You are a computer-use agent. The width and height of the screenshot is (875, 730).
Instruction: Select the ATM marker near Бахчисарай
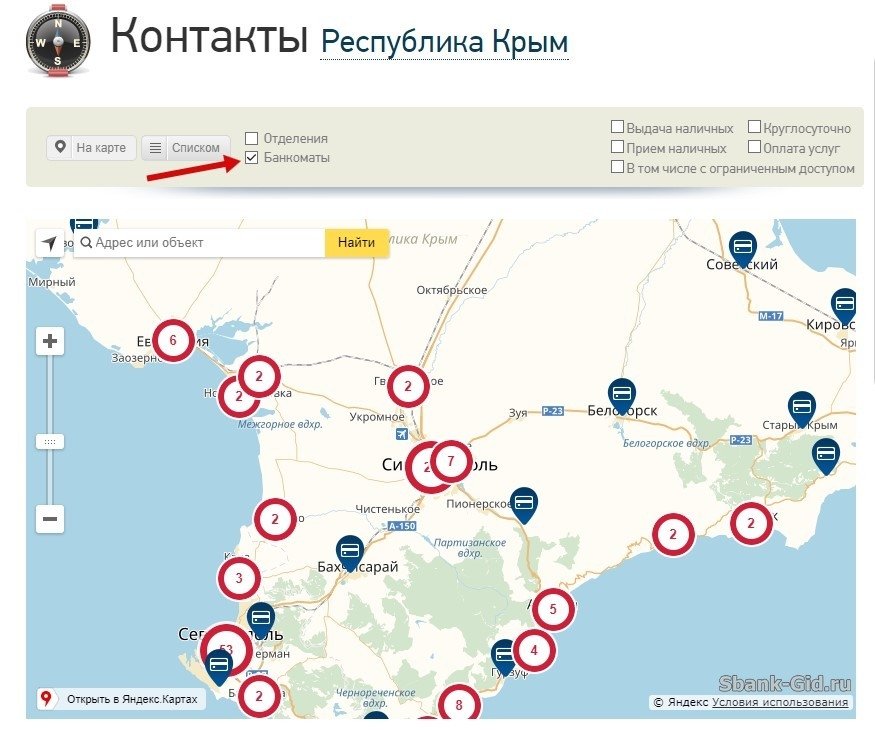[x=349, y=550]
